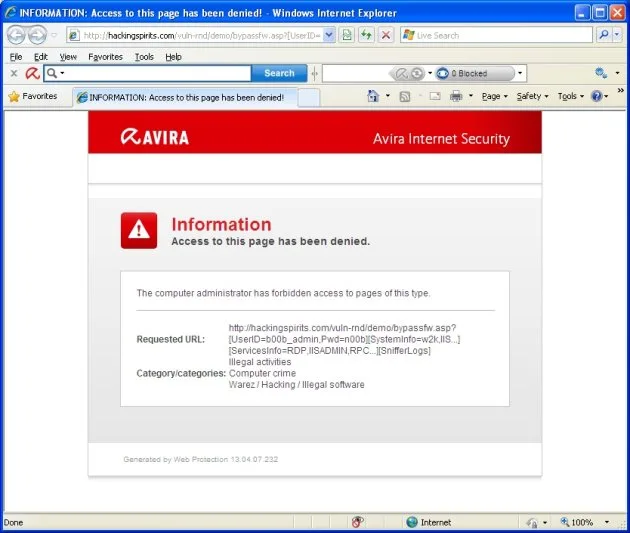Click the Information heading
The height and width of the screenshot is (533, 630).
[221, 224]
